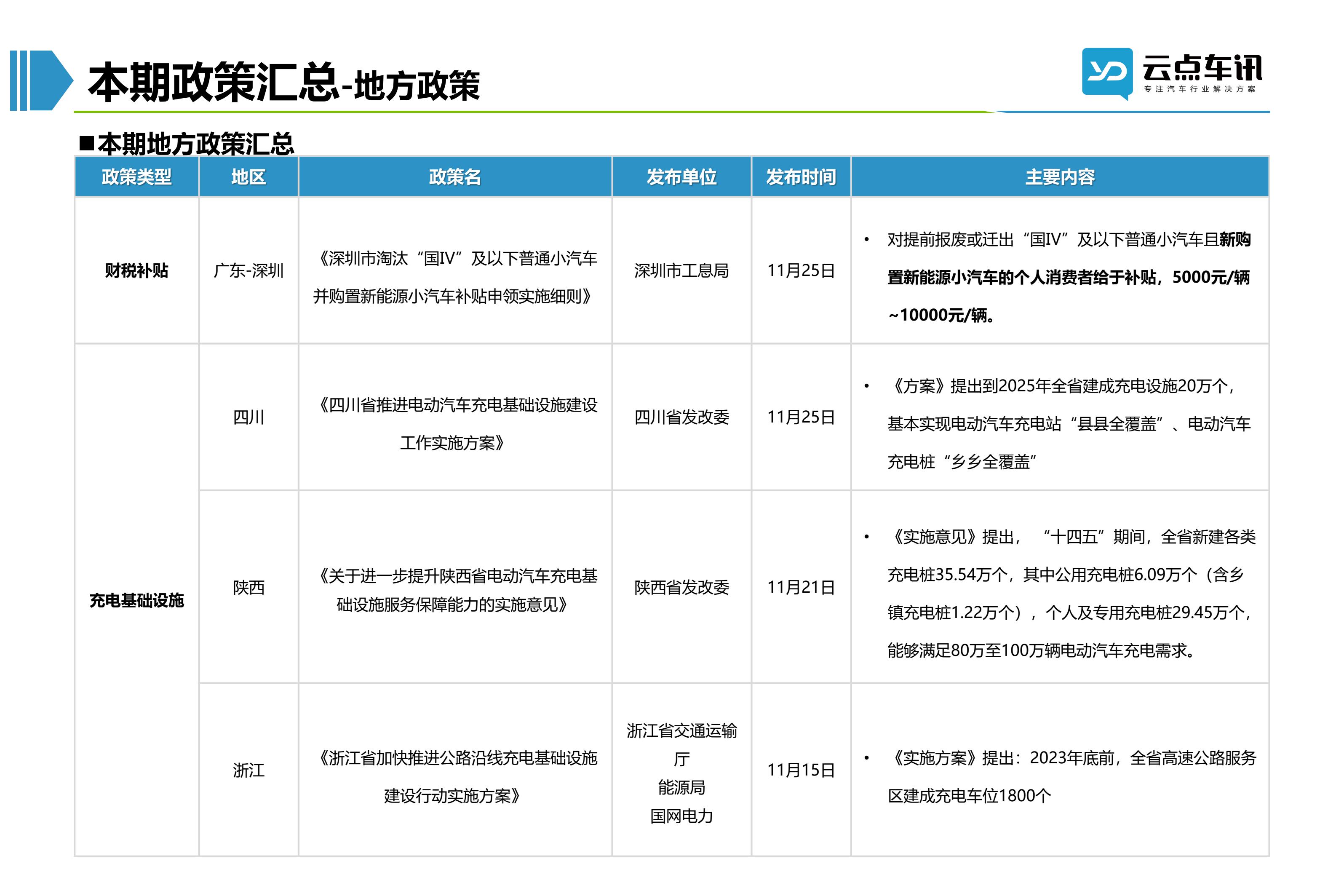
Task: Select the slide title 本期政策汇总-地方政策
Action: [284, 82]
